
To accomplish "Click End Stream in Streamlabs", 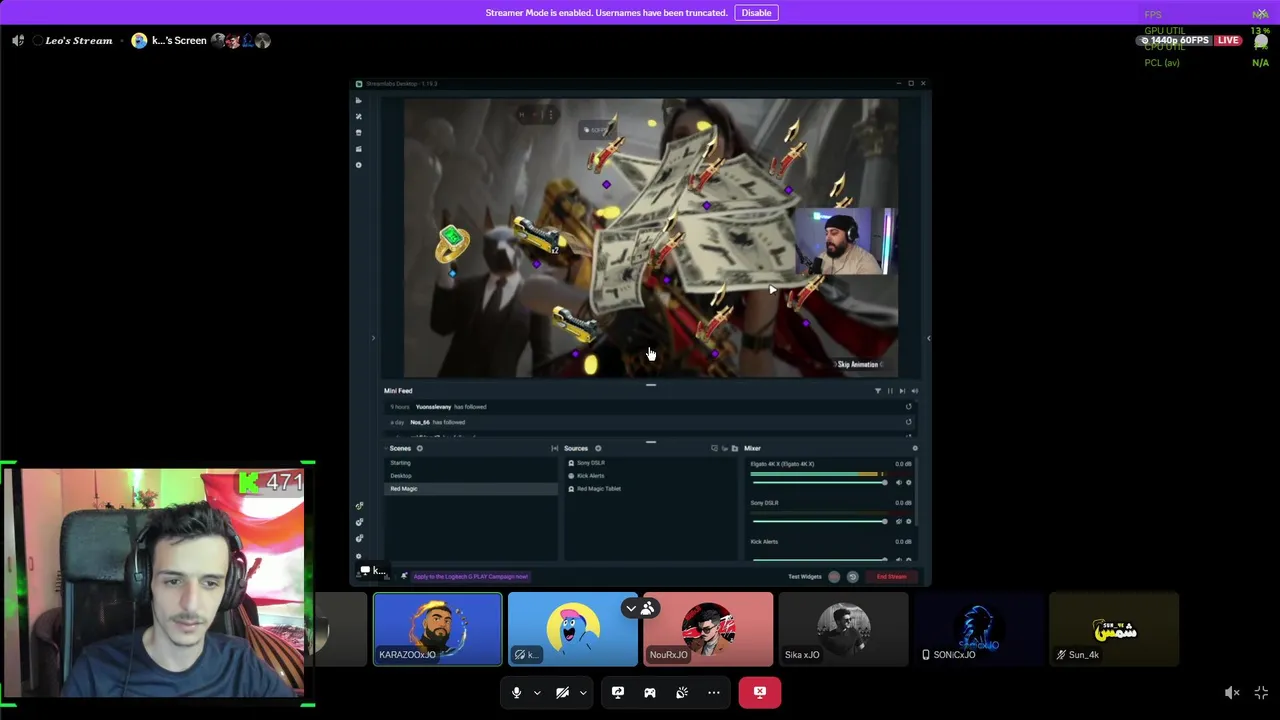I will coord(891,577).
